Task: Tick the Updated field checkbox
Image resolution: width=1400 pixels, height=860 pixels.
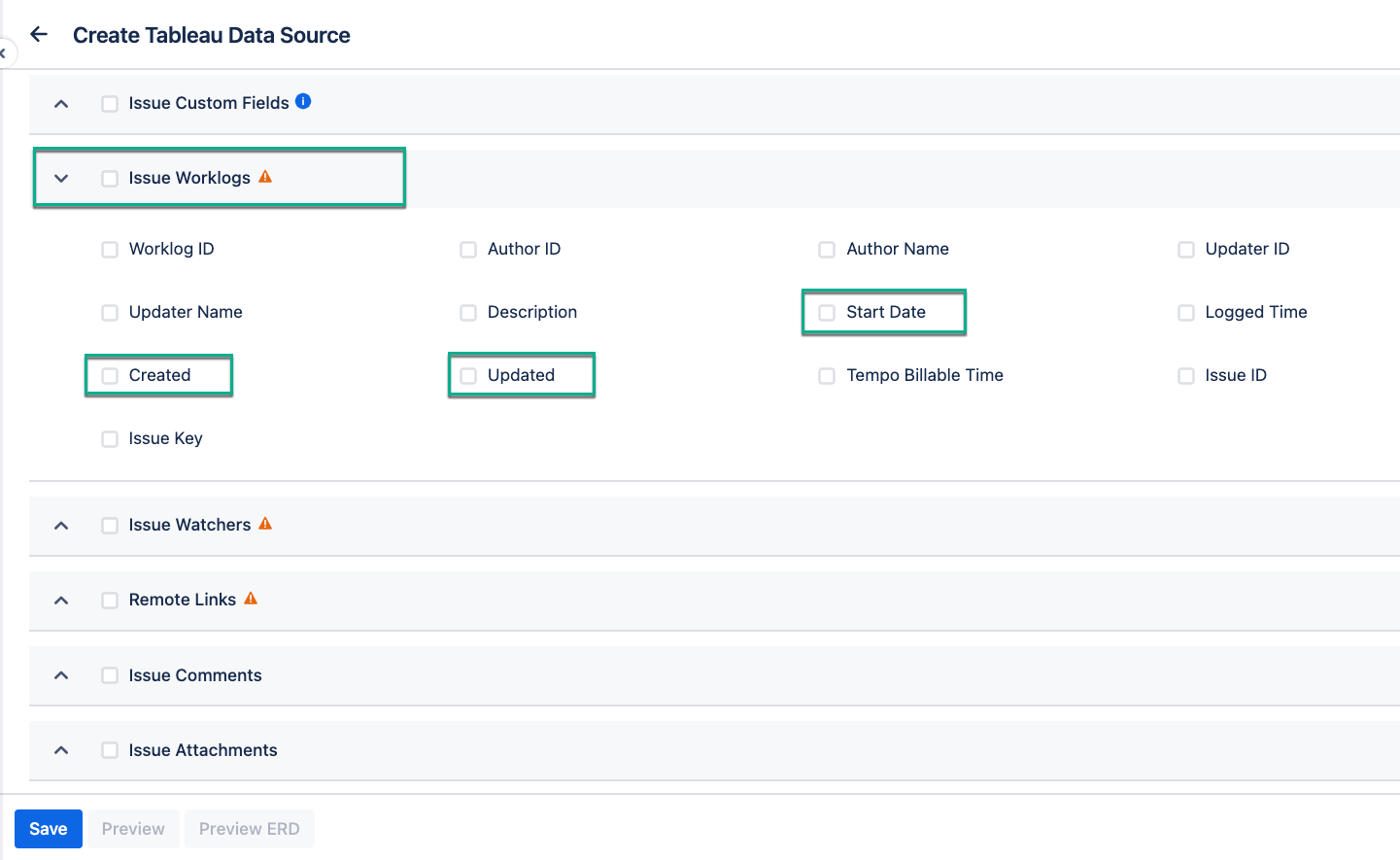Action: [x=468, y=376]
